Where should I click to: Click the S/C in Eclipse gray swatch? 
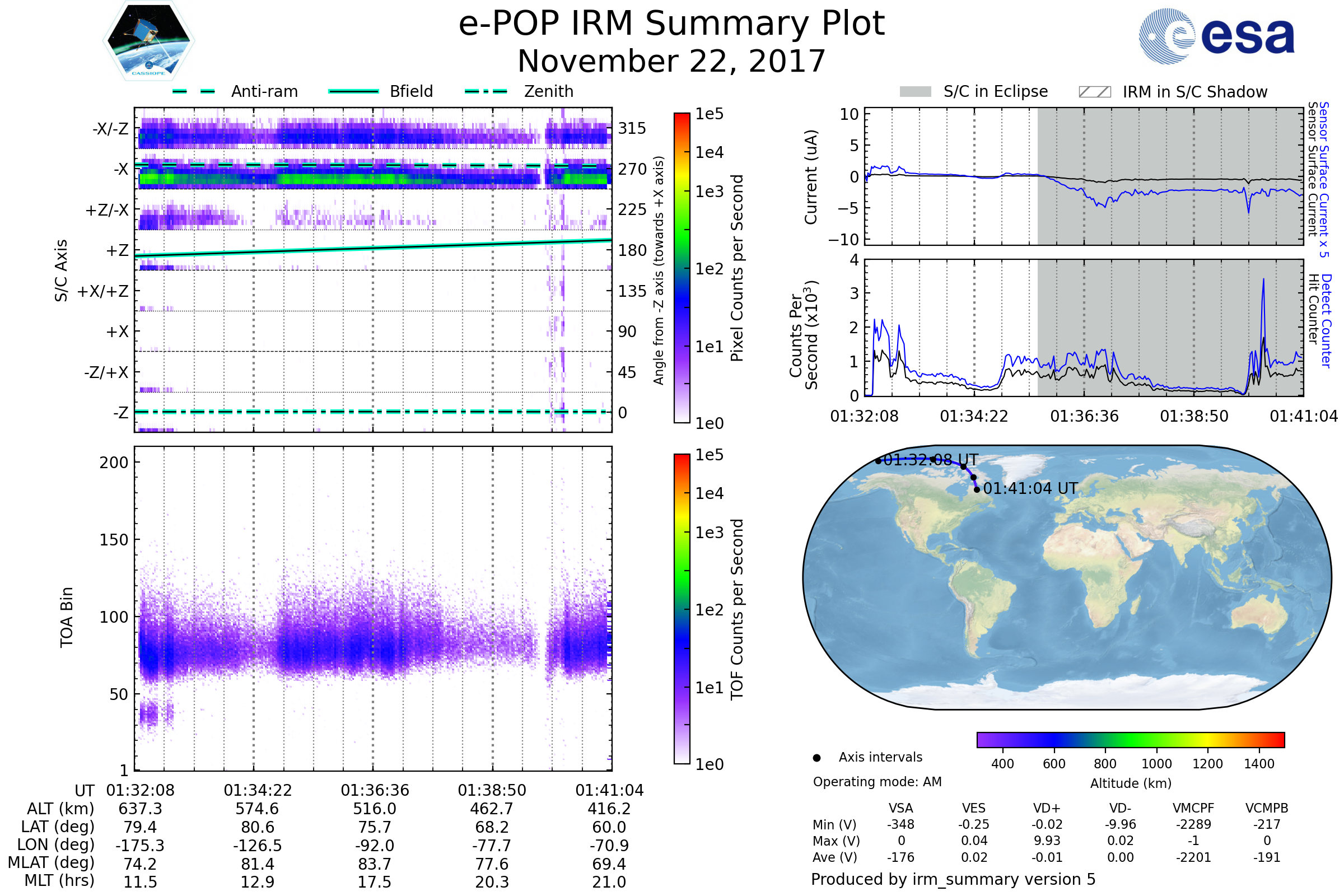[x=915, y=92]
